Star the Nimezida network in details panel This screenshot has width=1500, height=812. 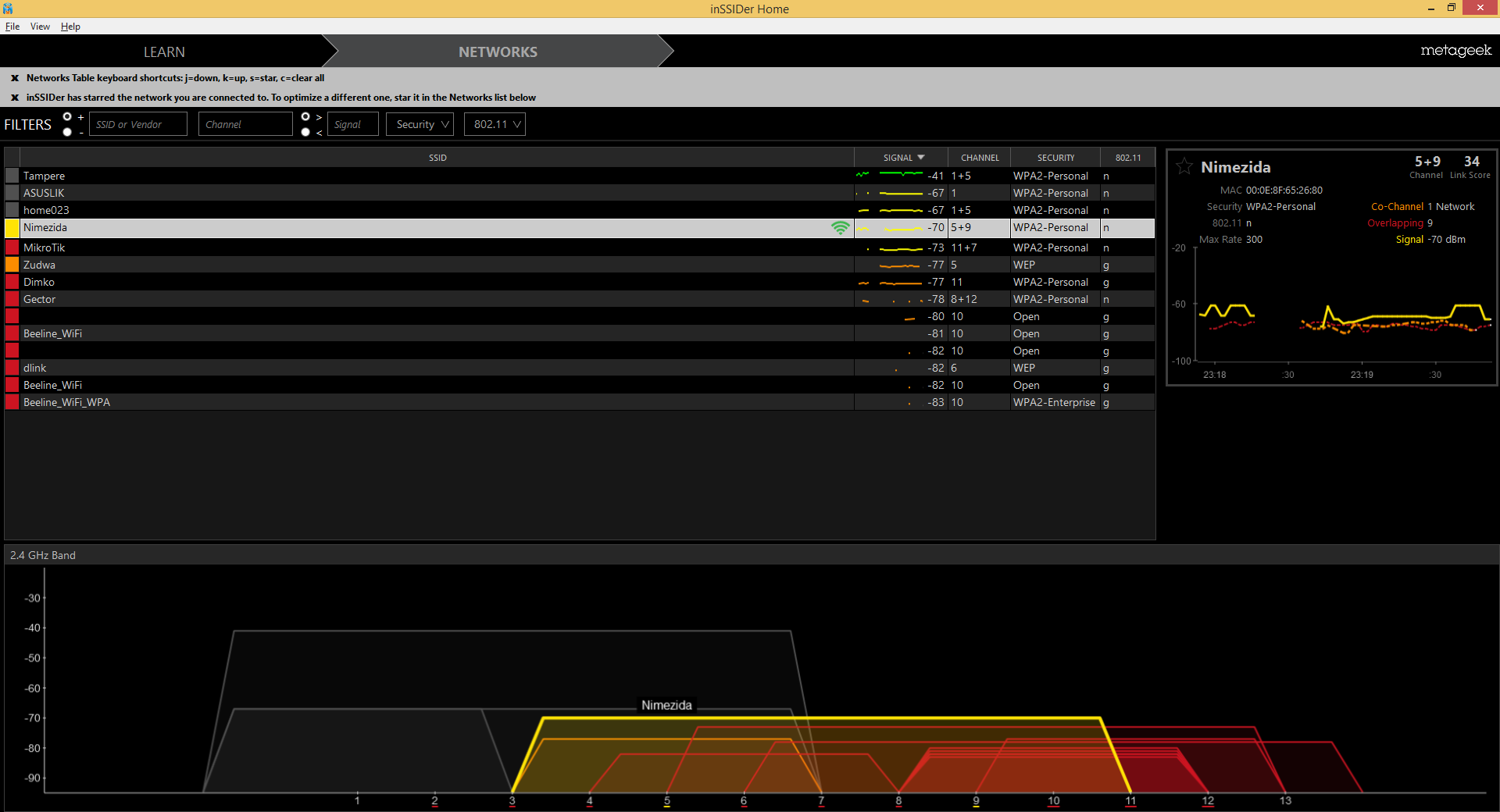[1184, 166]
